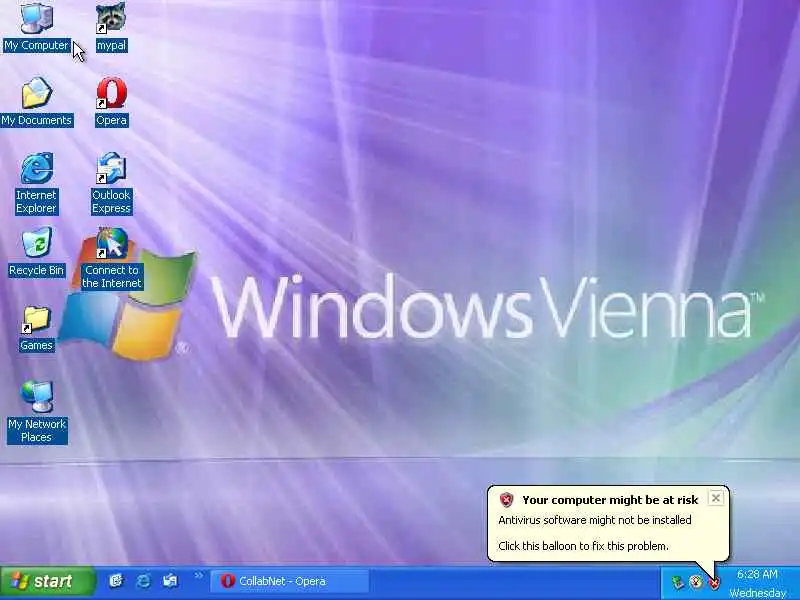Click 'Antivirus software might not be installed' message
Image resolution: width=800 pixels, height=600 pixels.
click(x=595, y=520)
